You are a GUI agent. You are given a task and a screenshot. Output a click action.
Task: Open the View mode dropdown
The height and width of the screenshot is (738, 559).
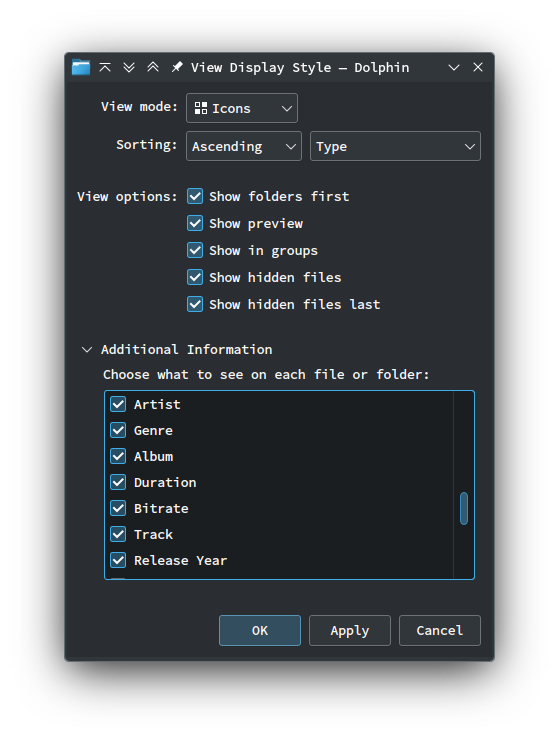click(x=242, y=108)
